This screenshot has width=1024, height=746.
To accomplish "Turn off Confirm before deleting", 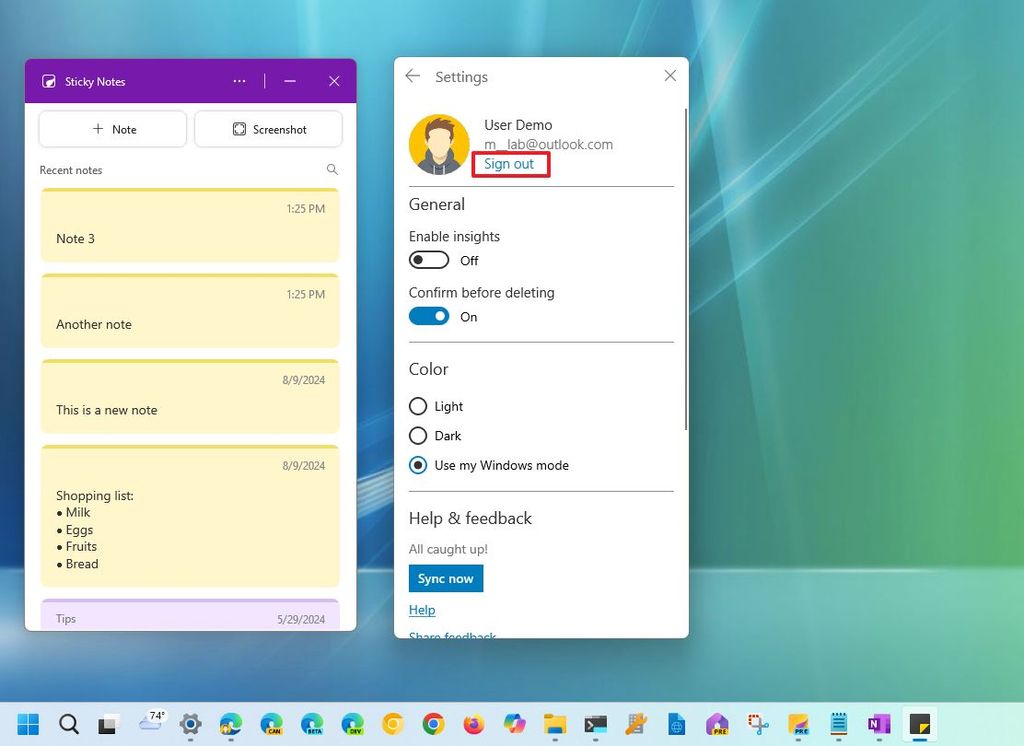I will 428,316.
